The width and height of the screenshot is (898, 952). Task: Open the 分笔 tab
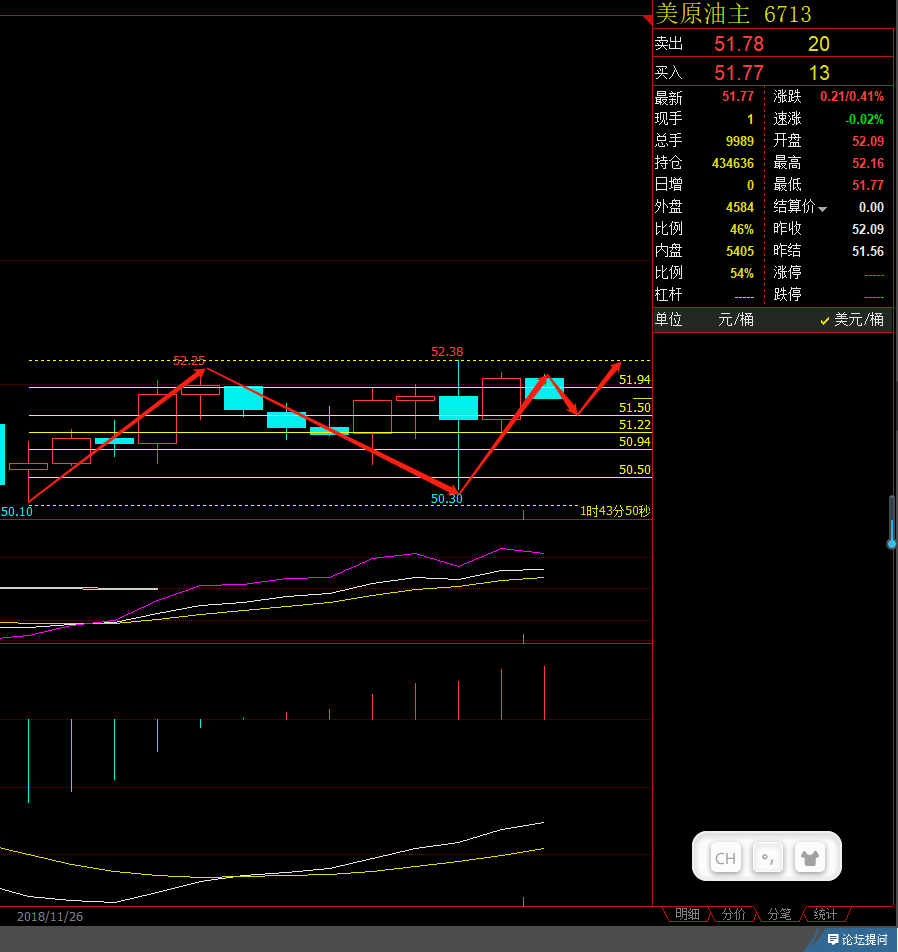(779, 914)
